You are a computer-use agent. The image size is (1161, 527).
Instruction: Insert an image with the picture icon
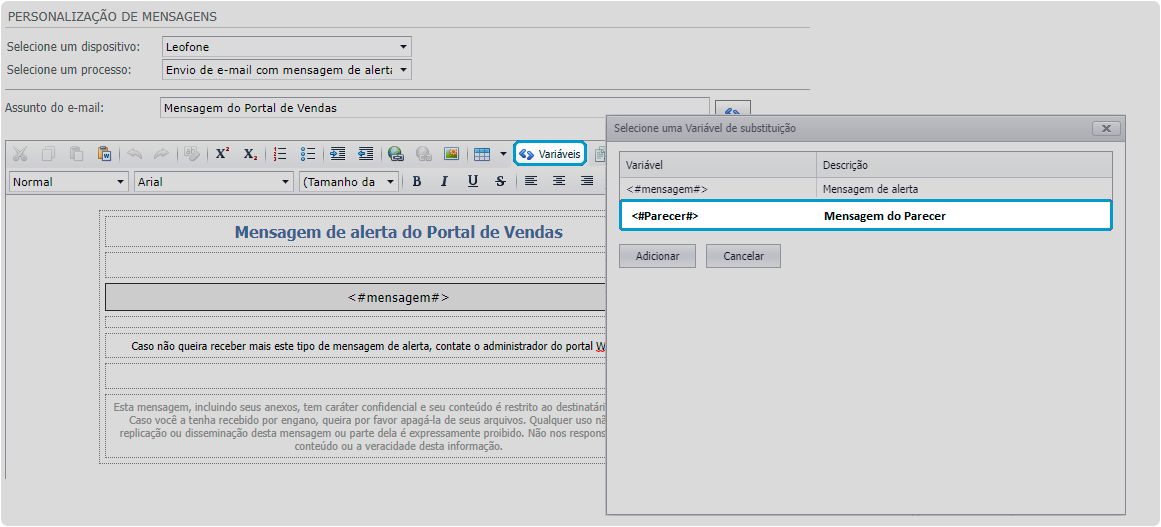pyautogui.click(x=452, y=154)
